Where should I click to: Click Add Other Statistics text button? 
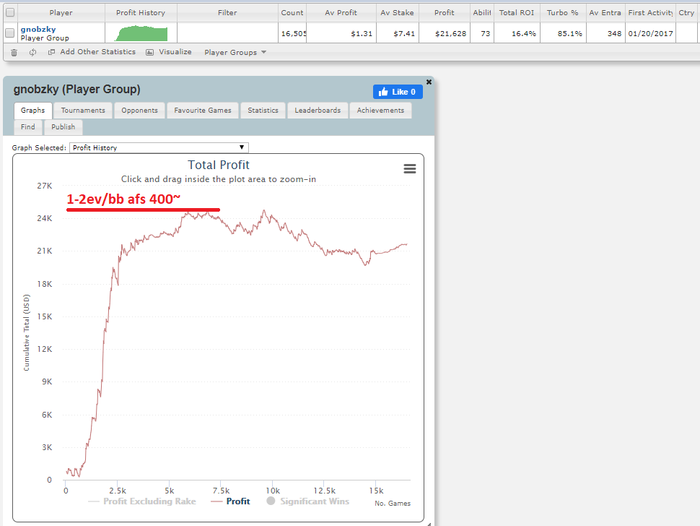pos(98,52)
